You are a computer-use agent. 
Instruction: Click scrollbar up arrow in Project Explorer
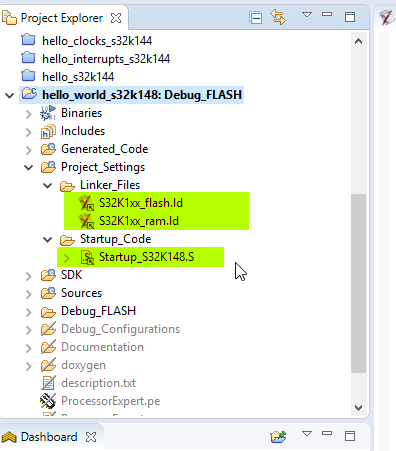pos(358,41)
